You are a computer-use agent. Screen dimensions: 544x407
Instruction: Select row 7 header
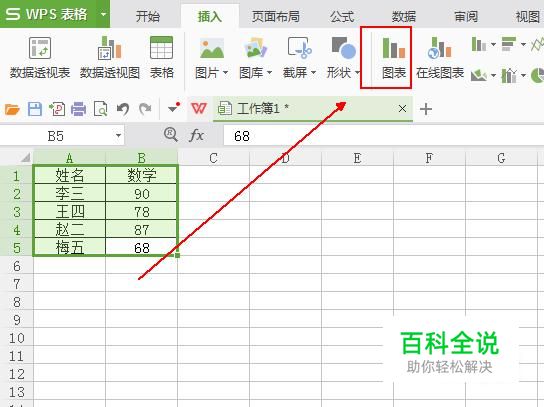[x=16, y=284]
